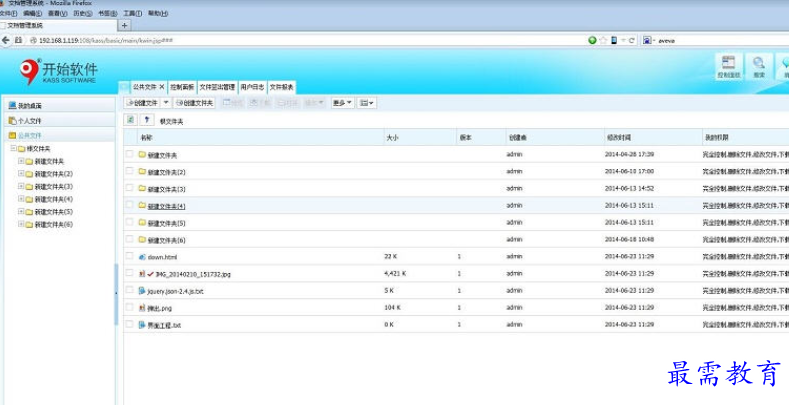
Task: Click the refresh icon above the file list
Action: (x=131, y=120)
